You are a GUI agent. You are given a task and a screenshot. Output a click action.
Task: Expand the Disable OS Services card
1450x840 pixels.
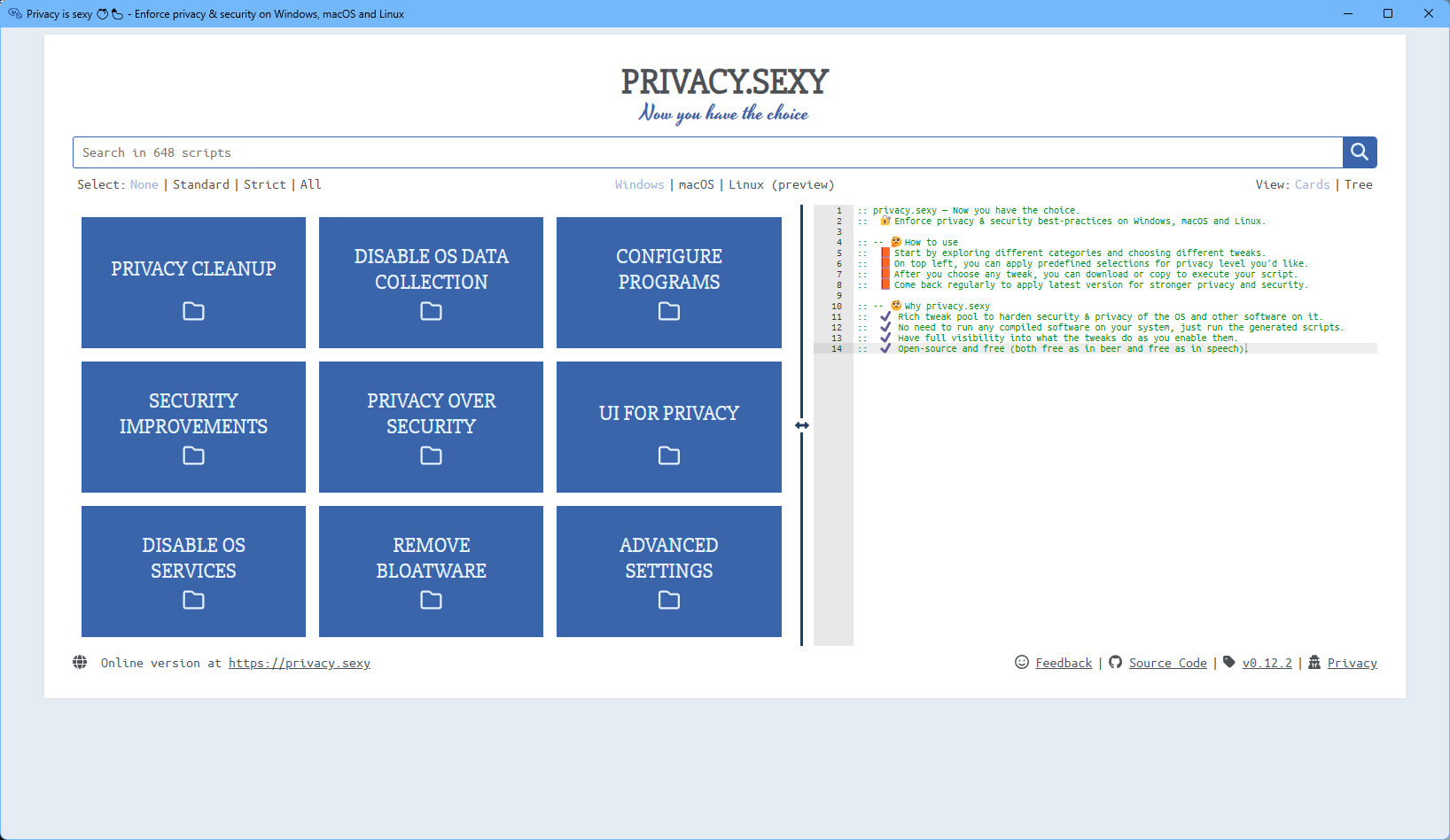(x=193, y=572)
